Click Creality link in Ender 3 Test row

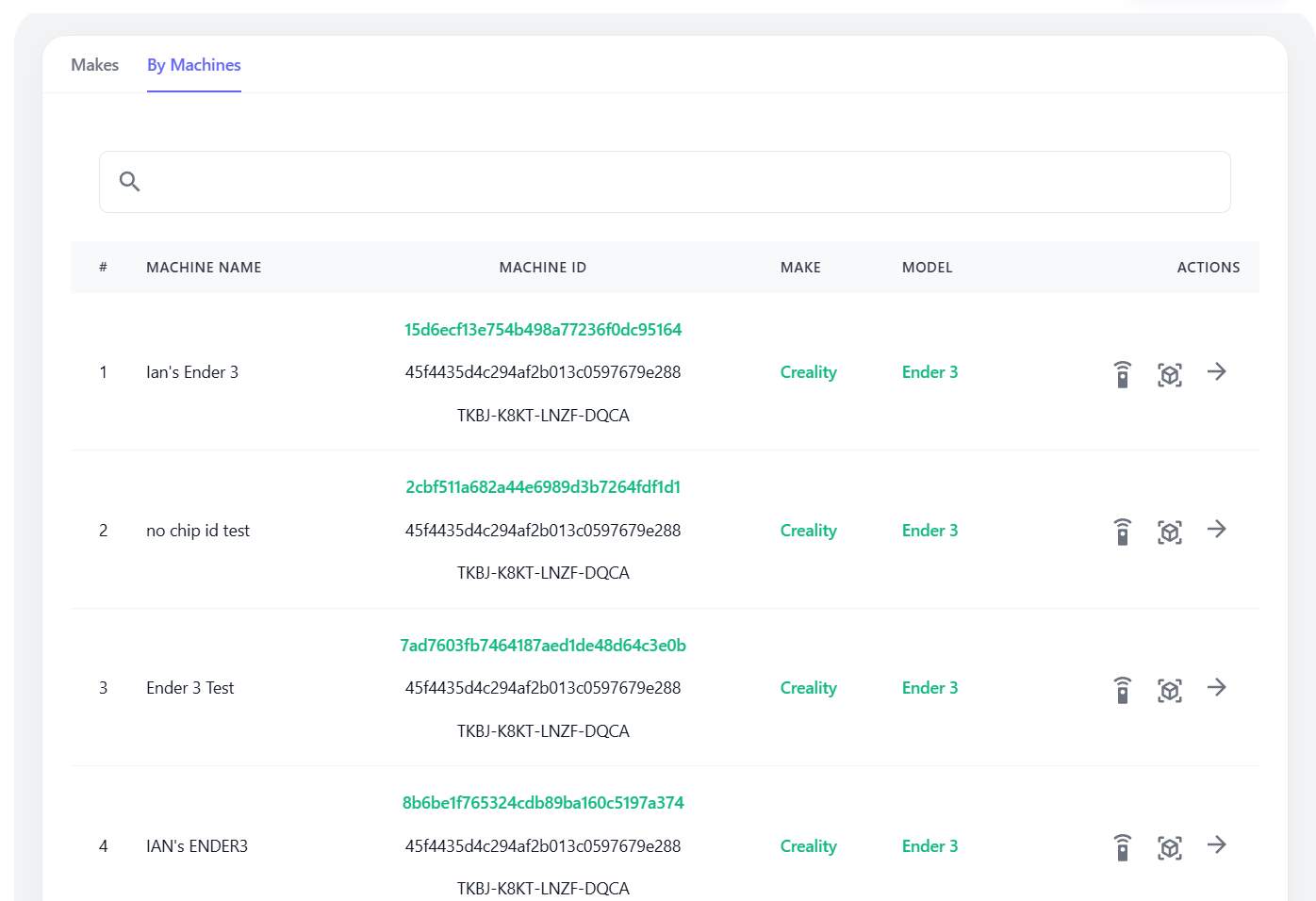809,688
